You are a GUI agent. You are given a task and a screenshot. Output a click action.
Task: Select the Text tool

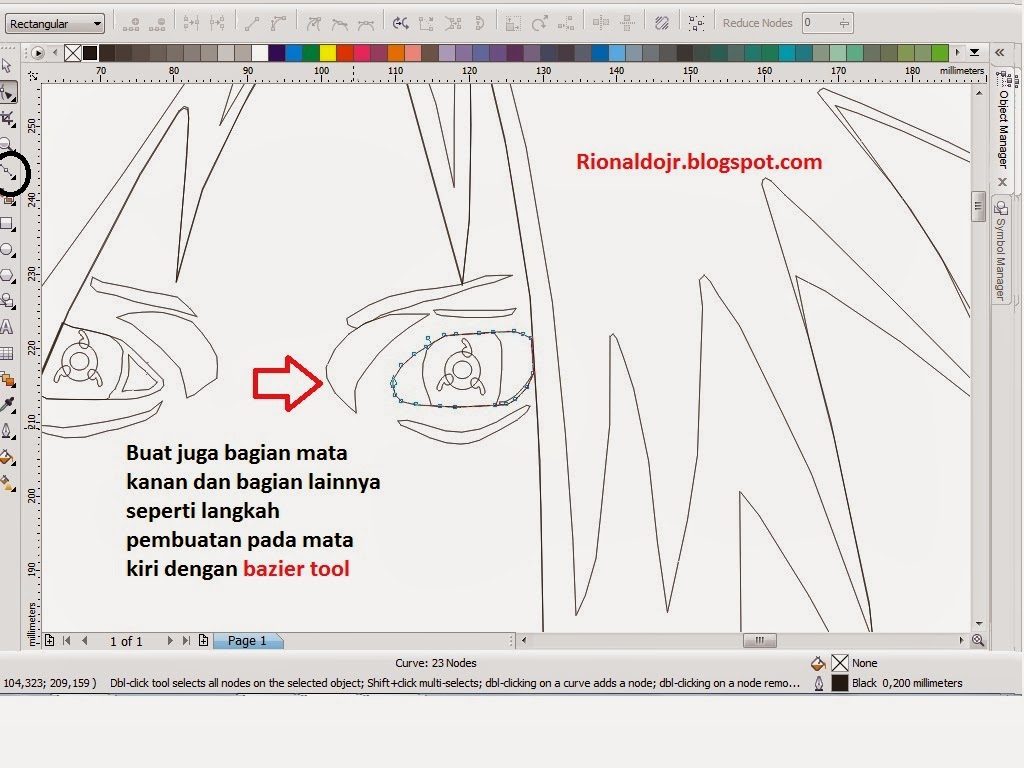7,327
